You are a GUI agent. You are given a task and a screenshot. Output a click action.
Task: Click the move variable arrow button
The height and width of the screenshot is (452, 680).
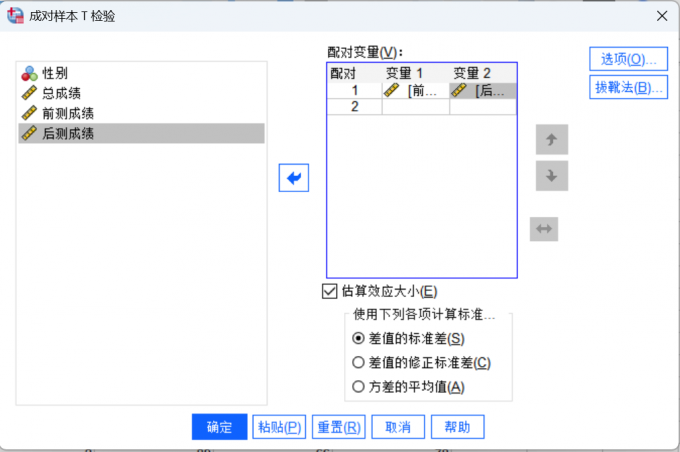point(294,178)
